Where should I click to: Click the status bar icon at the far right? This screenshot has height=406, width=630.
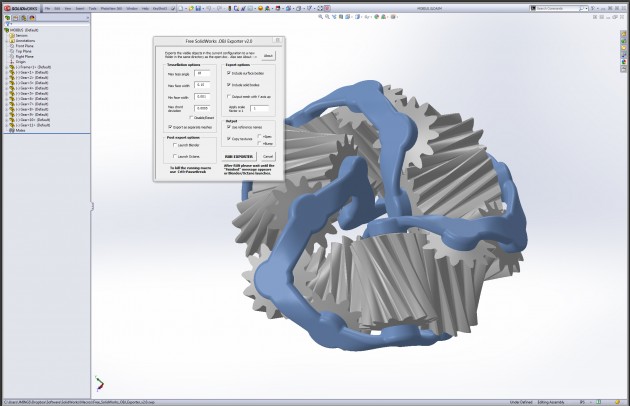(617, 402)
